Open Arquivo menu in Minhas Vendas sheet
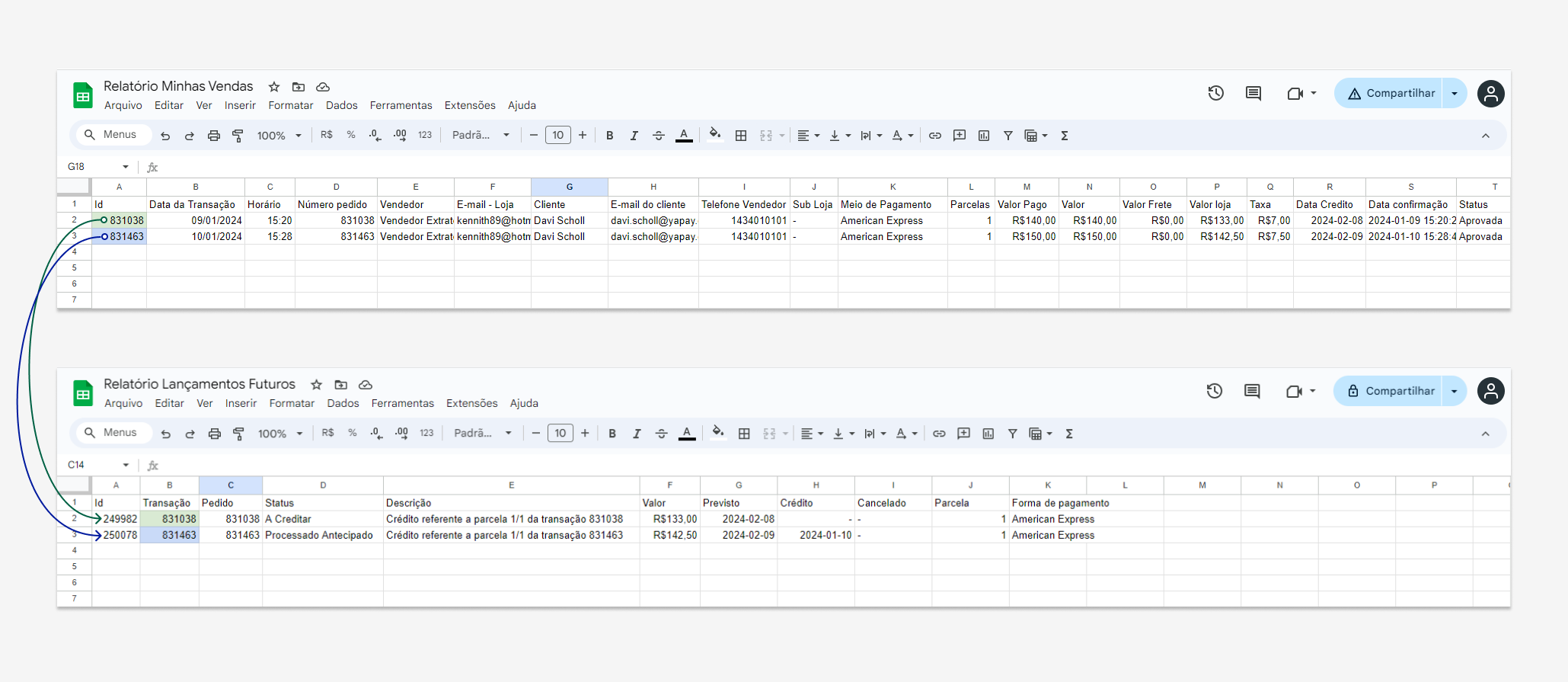Viewport: 1568px width, 682px height. pyautogui.click(x=123, y=105)
